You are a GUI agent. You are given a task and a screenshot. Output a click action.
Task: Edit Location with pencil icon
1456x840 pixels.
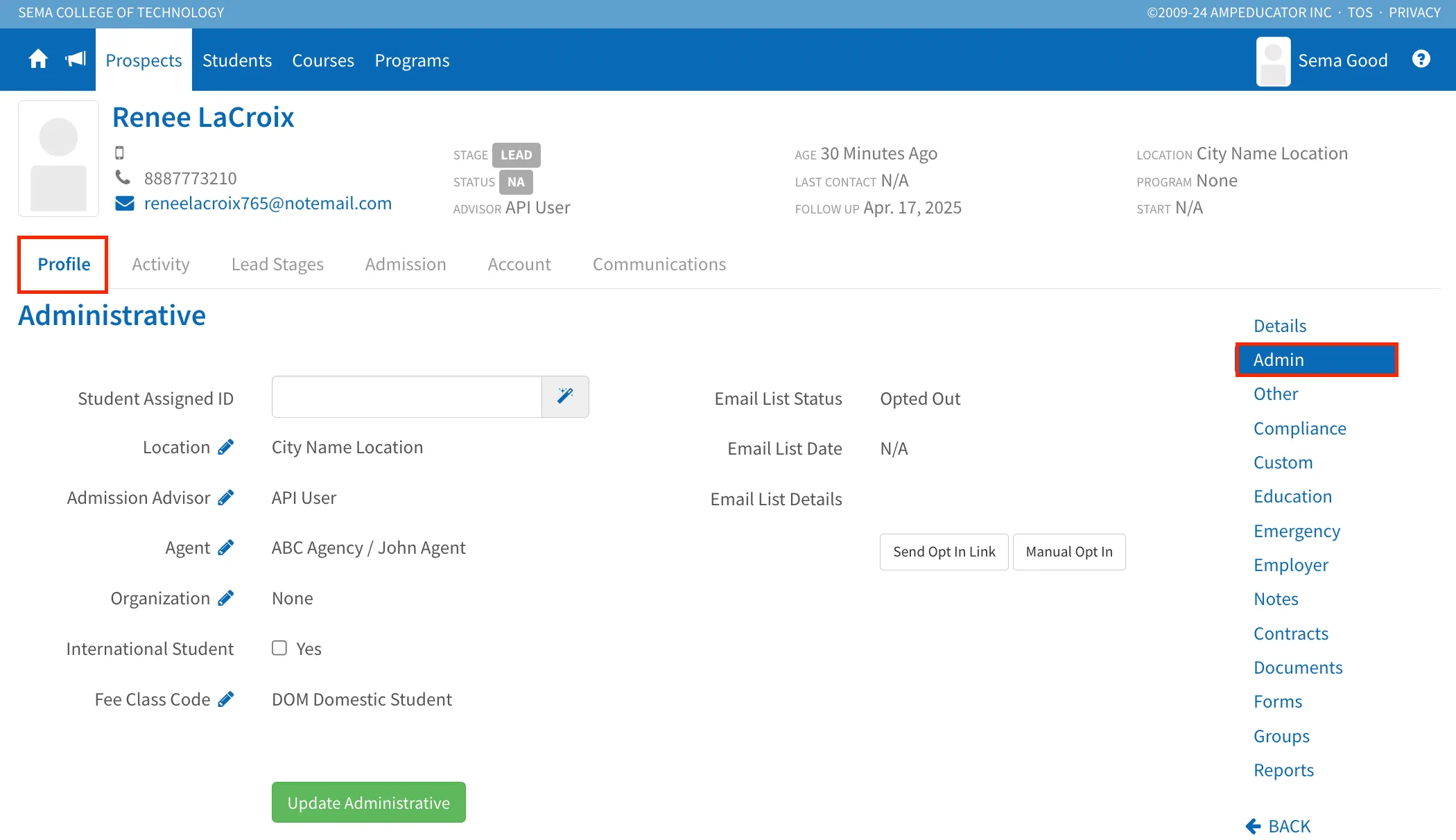pos(225,447)
